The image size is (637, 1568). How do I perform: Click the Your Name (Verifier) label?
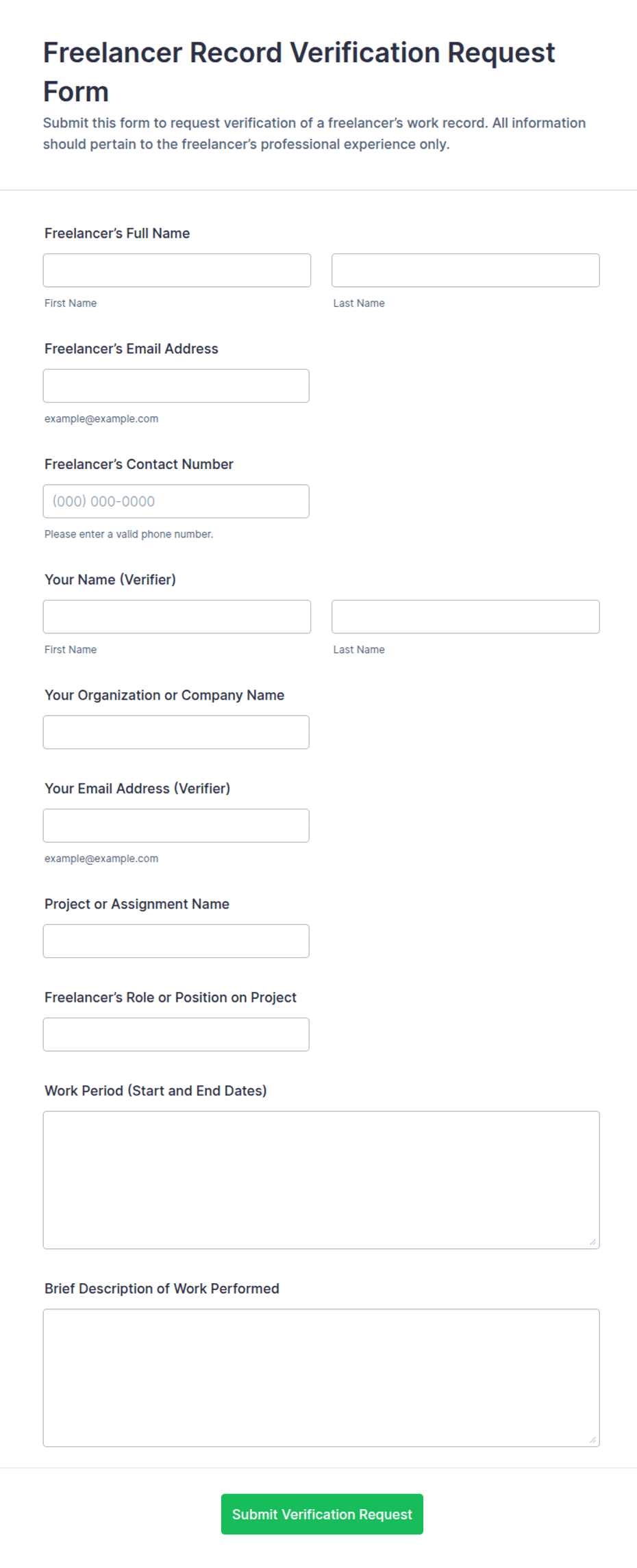tap(110, 580)
